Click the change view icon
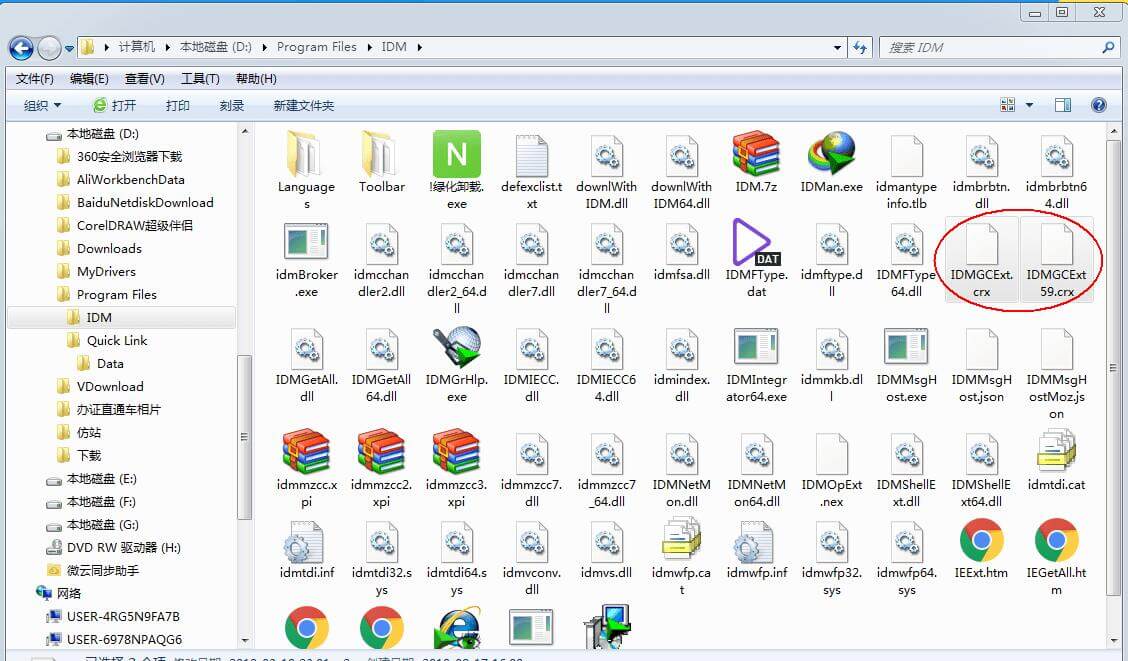 point(1007,105)
